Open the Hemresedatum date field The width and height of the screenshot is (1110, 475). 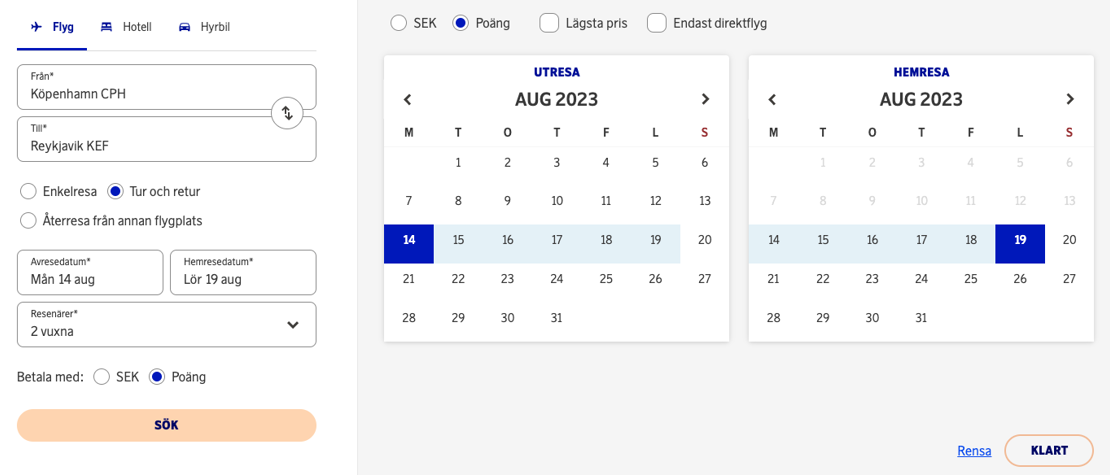[243, 272]
